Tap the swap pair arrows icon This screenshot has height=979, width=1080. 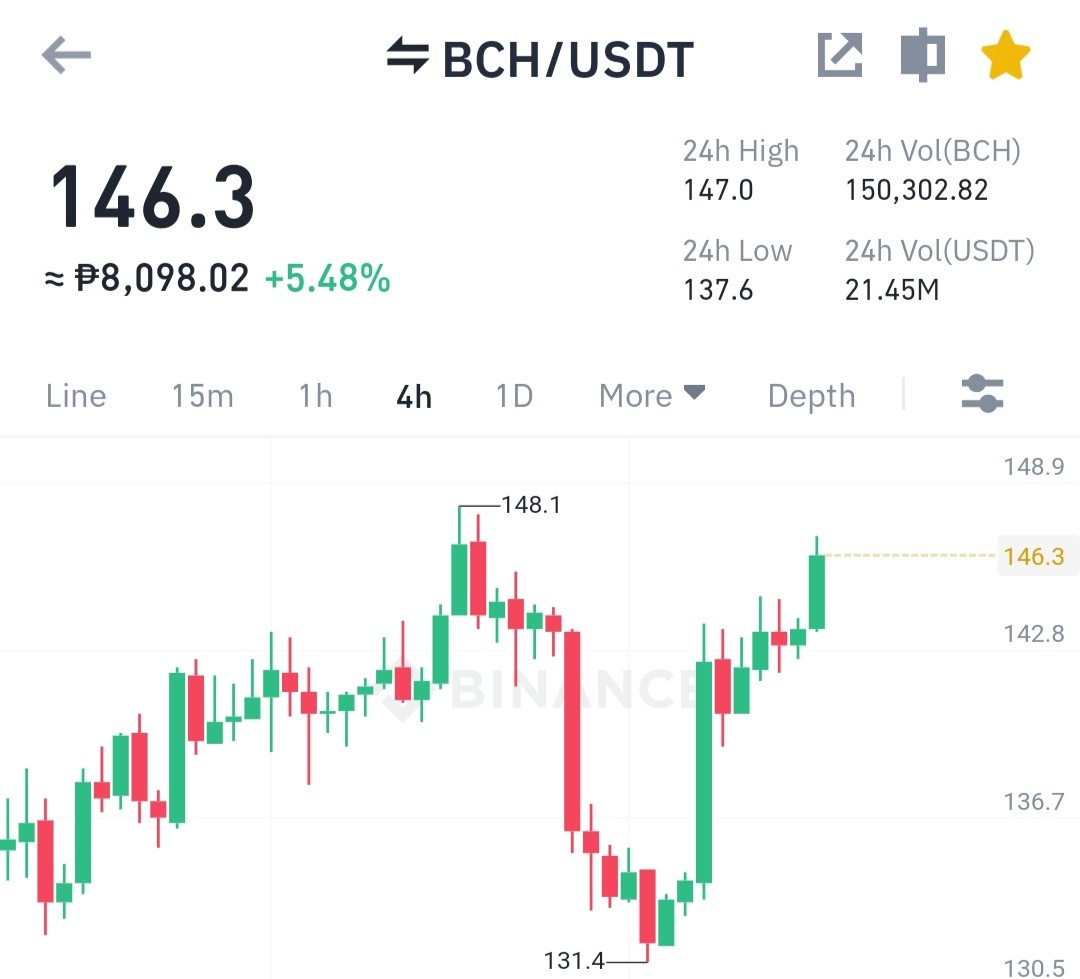[408, 55]
